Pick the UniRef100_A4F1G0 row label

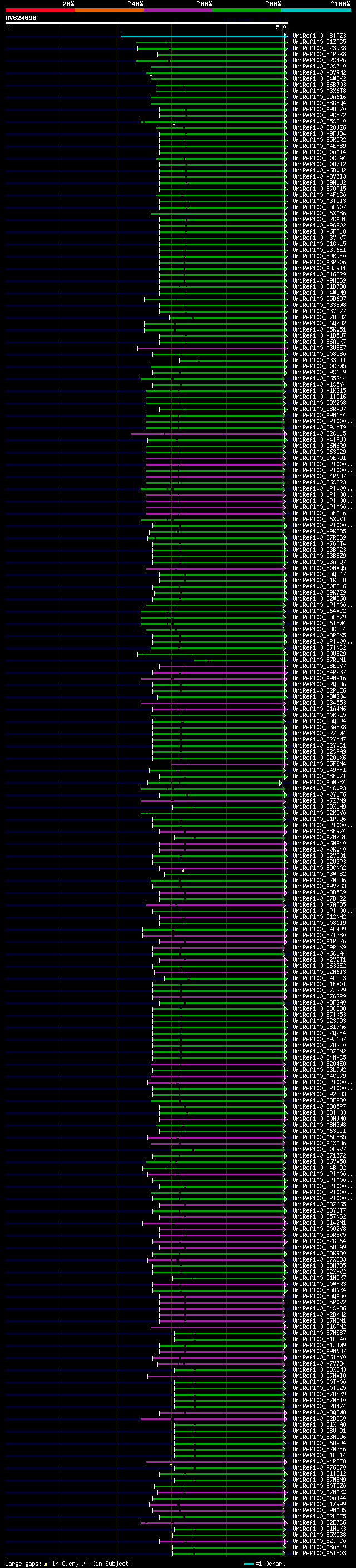coord(319,195)
